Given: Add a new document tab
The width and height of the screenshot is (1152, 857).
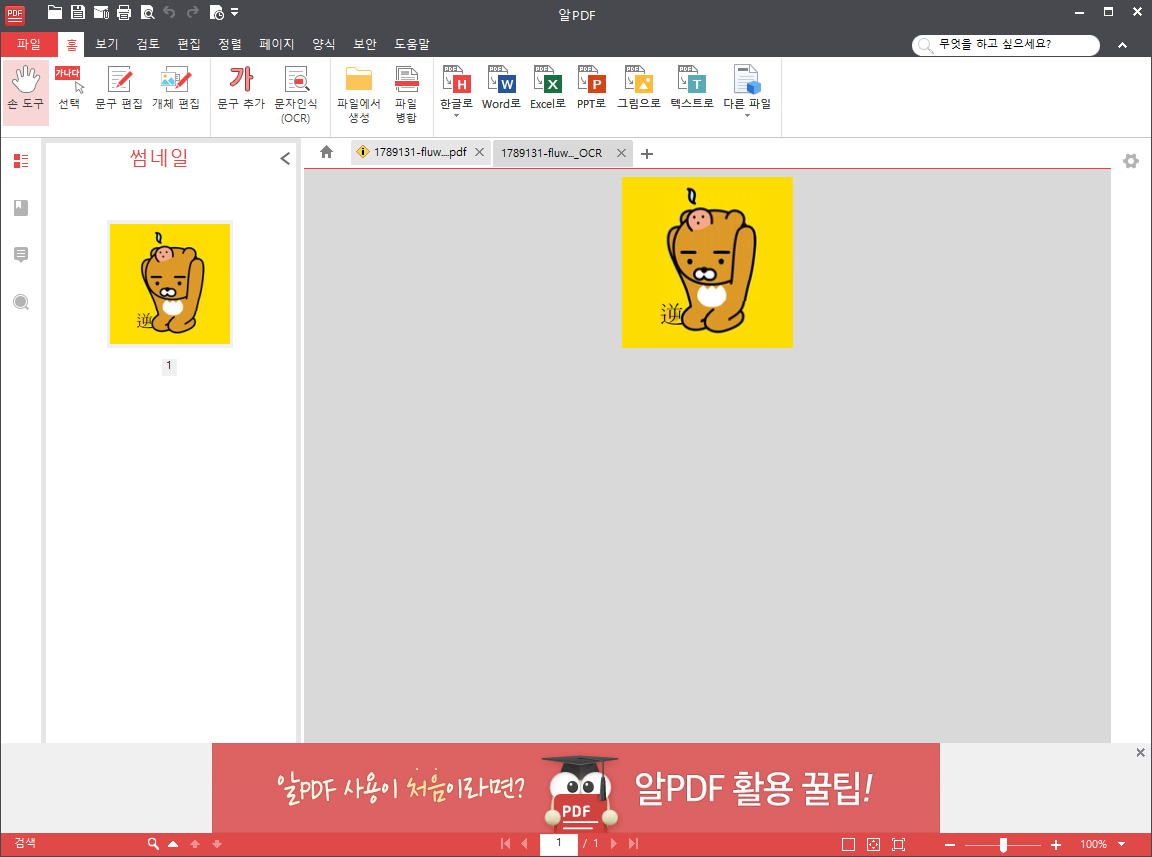Looking at the screenshot, I should 647,154.
